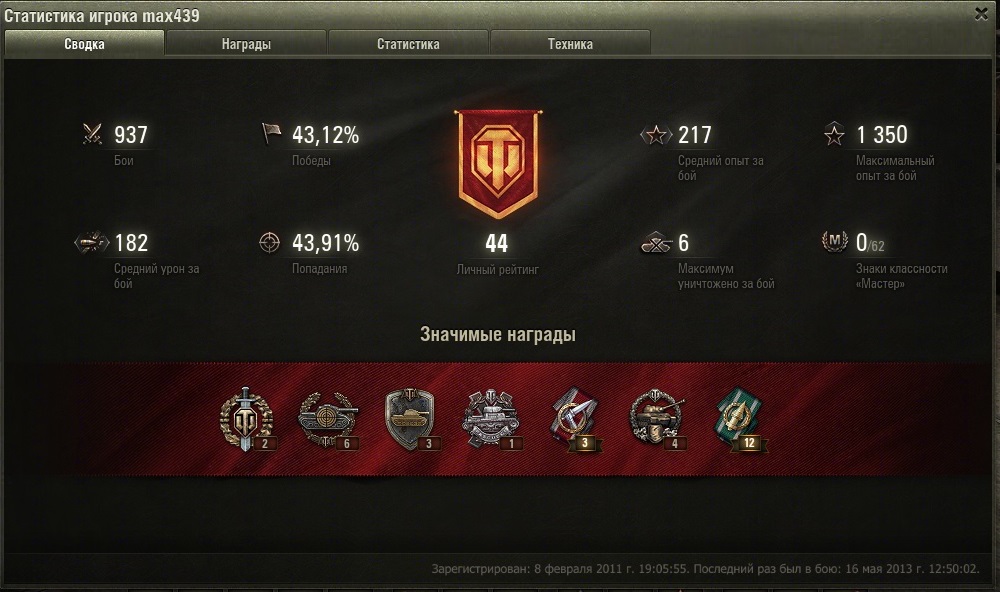Screen dimensions: 1000x592
Task: Open the Статистика tab
Action: 408,43
